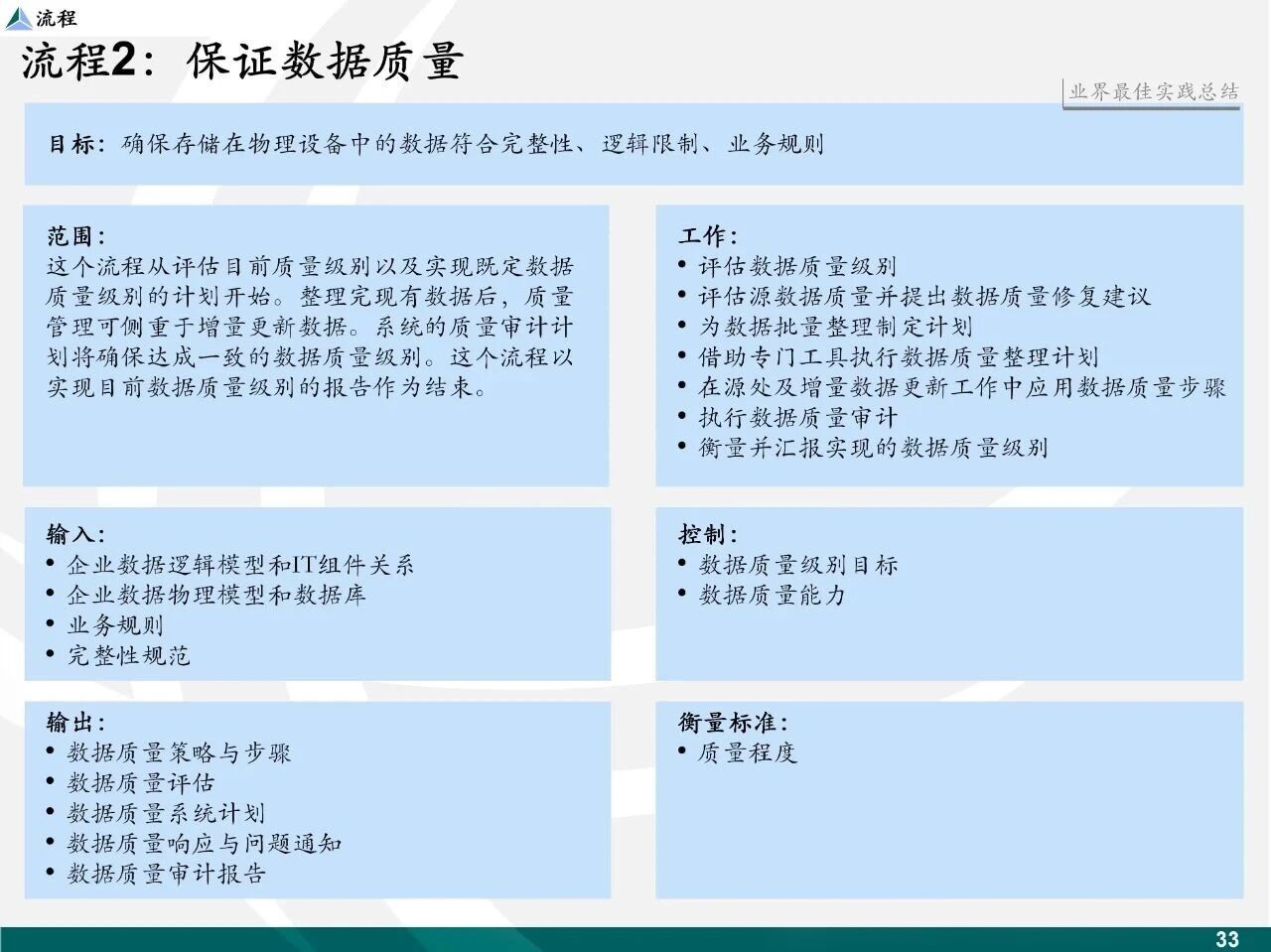This screenshot has width=1271, height=952.
Task: Click the triangular logo beside 流程
Action: (18, 18)
